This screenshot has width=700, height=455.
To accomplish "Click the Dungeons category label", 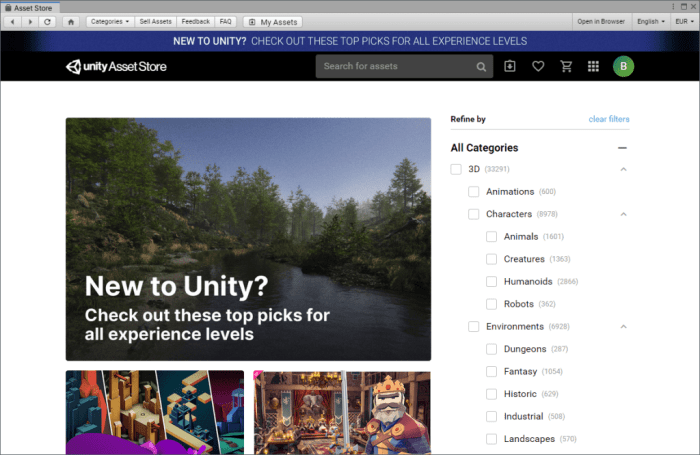I will (x=525, y=349).
